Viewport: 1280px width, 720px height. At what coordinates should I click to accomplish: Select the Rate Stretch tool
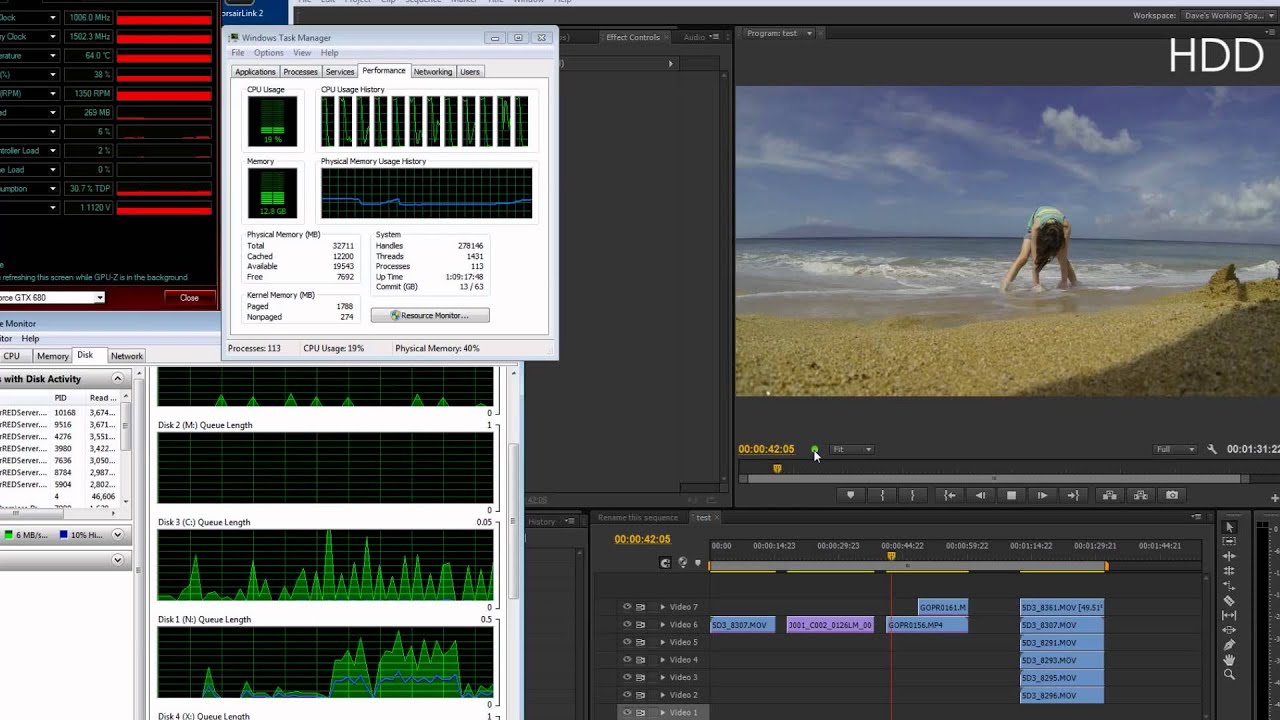(1230, 586)
